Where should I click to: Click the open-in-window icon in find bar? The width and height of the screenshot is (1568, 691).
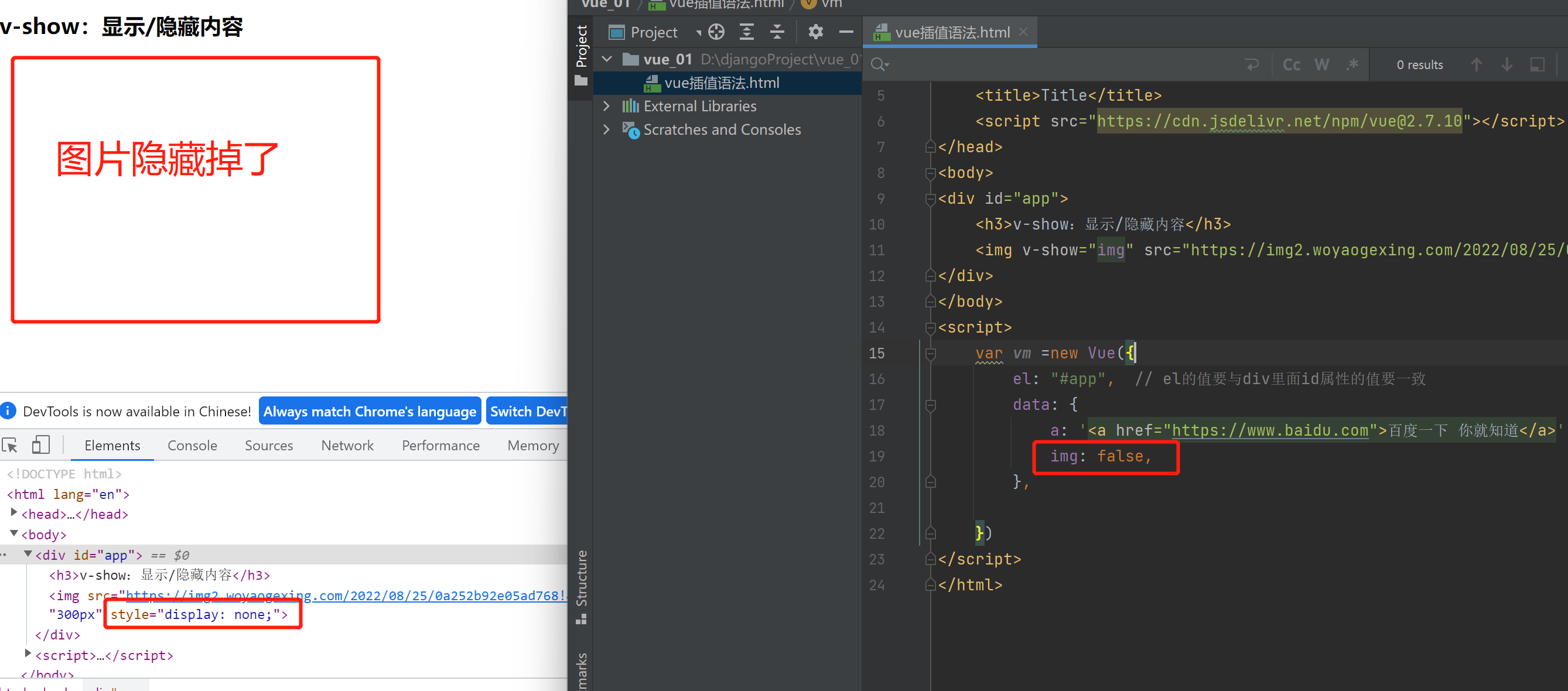(1537, 64)
